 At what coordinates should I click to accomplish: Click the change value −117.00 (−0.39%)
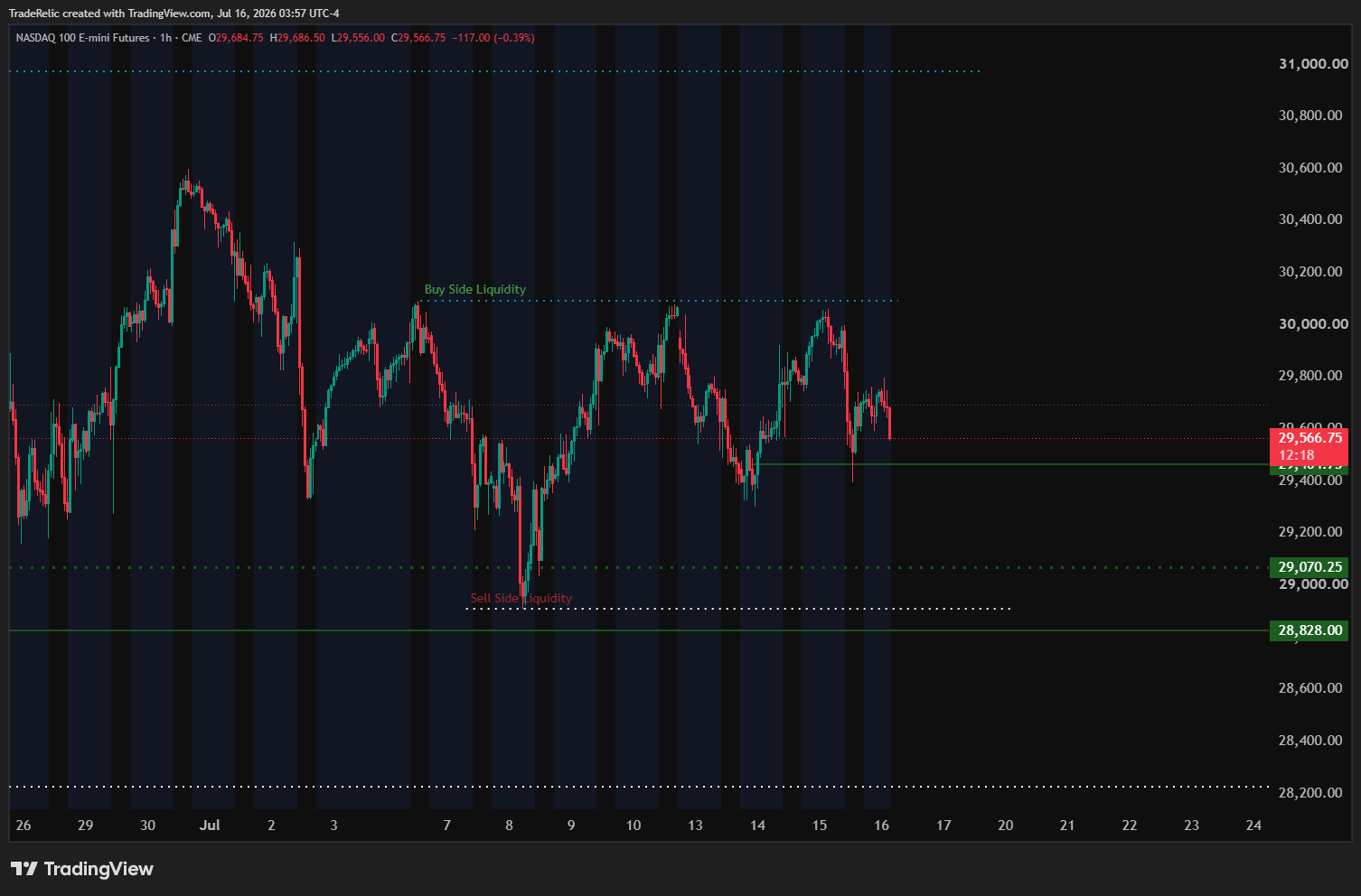(493, 38)
